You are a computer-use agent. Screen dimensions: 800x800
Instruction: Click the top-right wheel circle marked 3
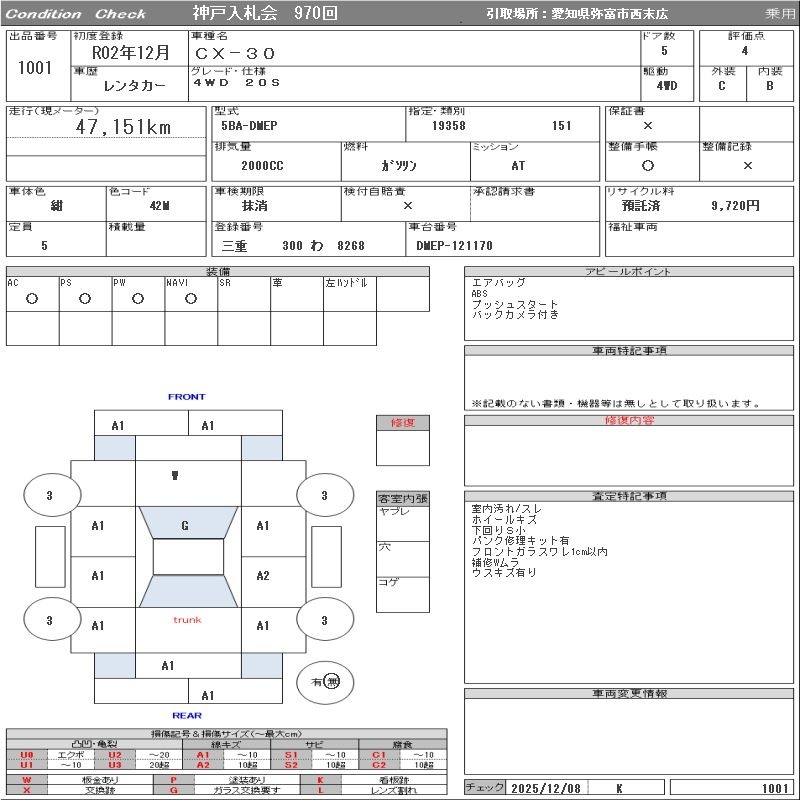point(323,495)
